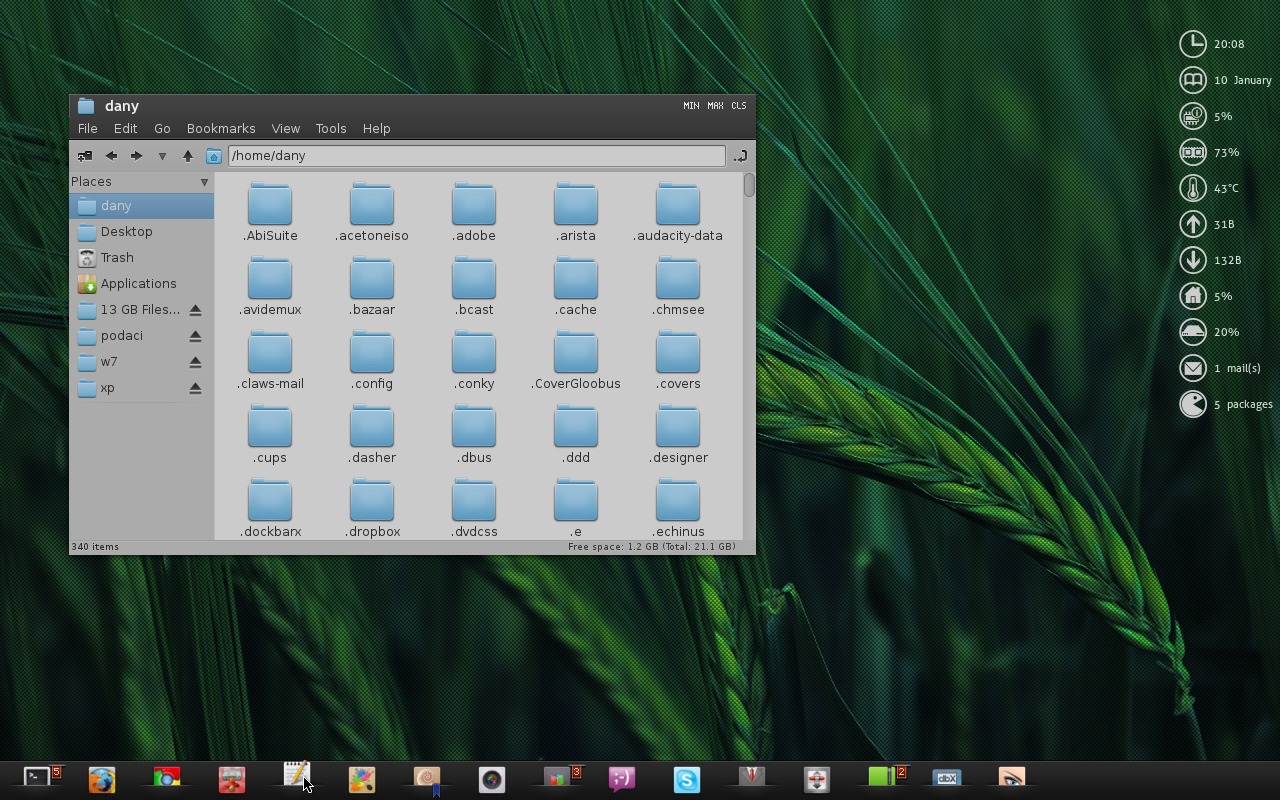Click the home folder toolbar icon

213,156
